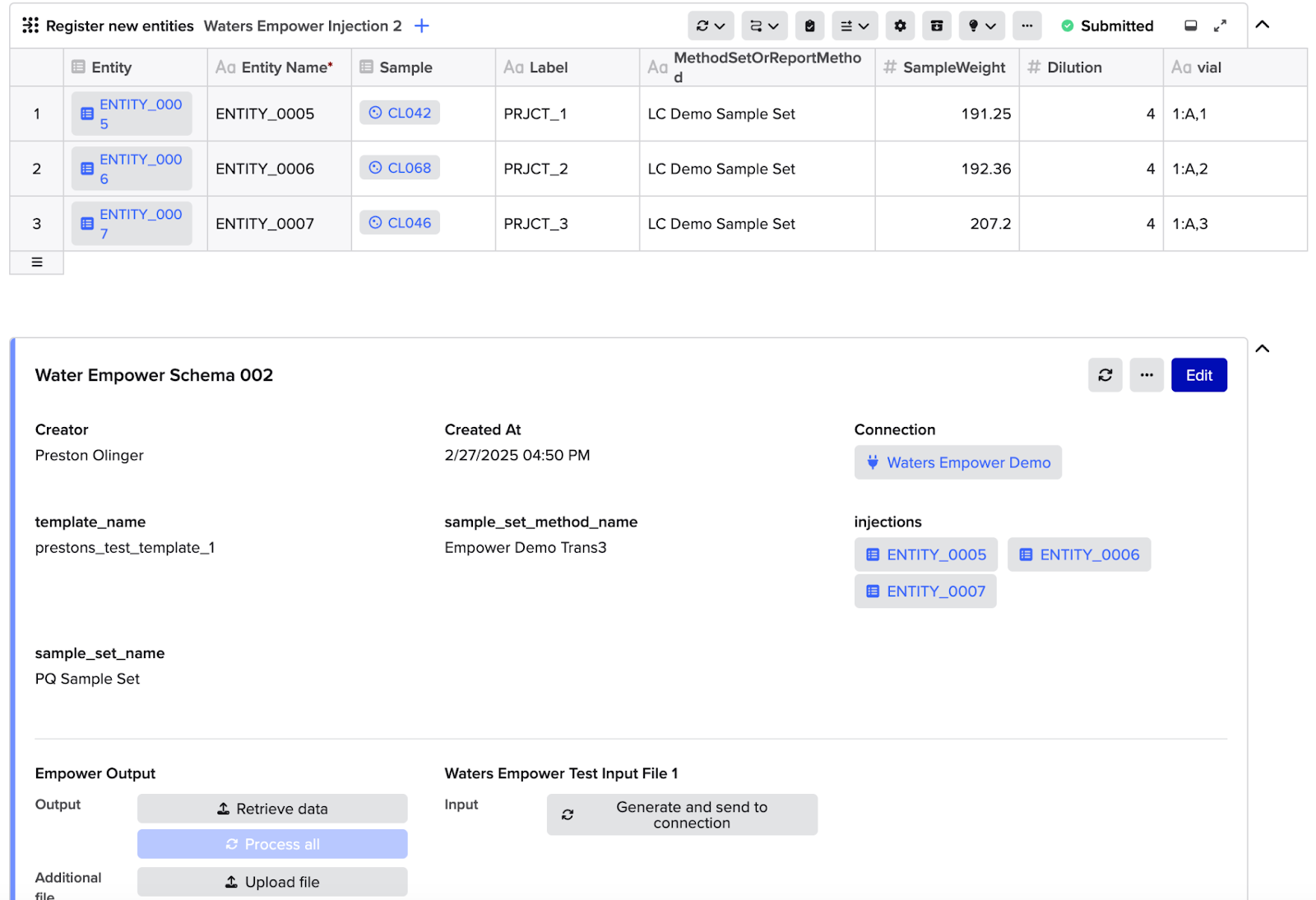Select the Entity Name column header
Screen dimensions: 1316x900
[x=280, y=67]
